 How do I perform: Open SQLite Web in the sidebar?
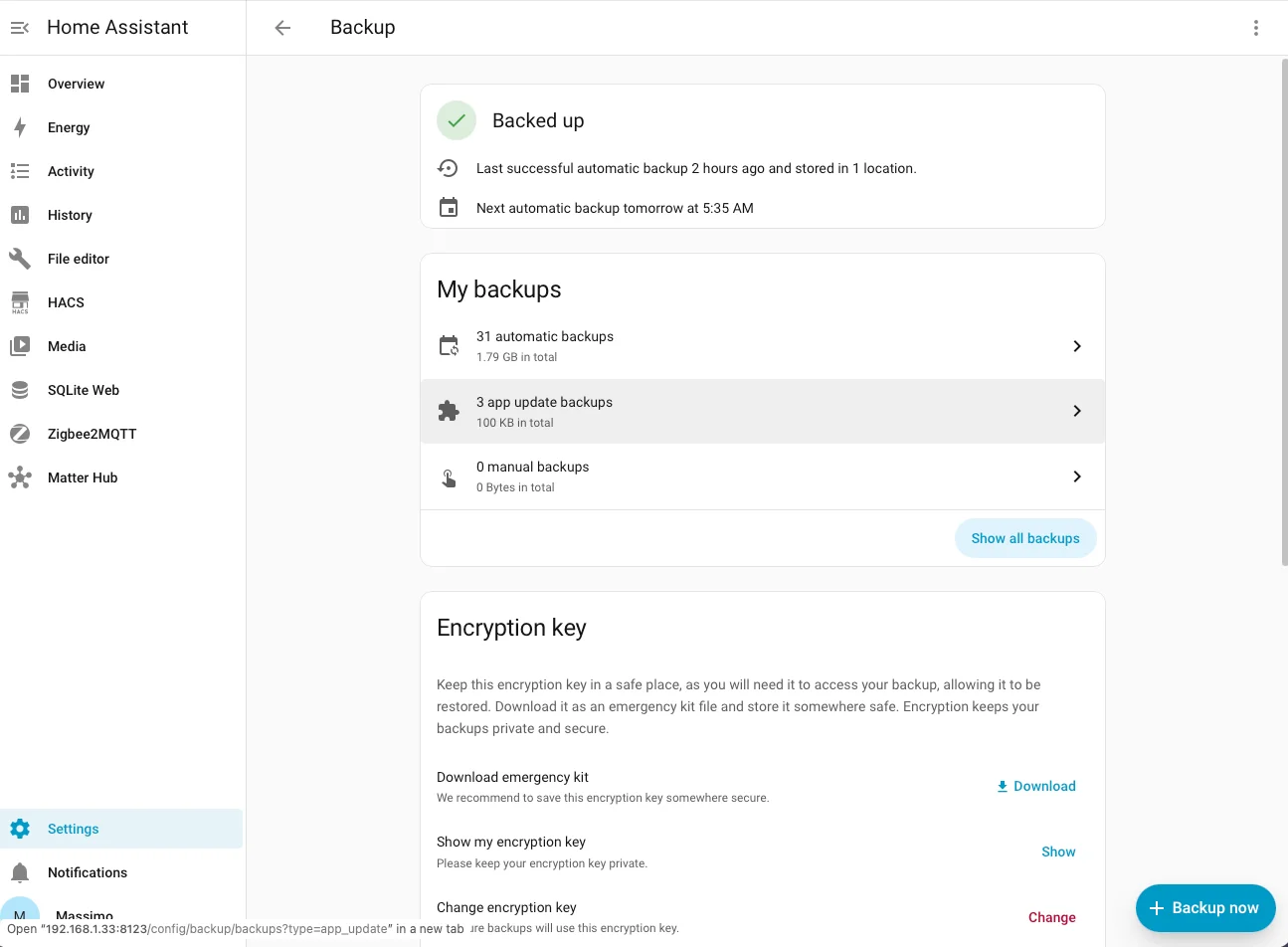(x=122, y=390)
